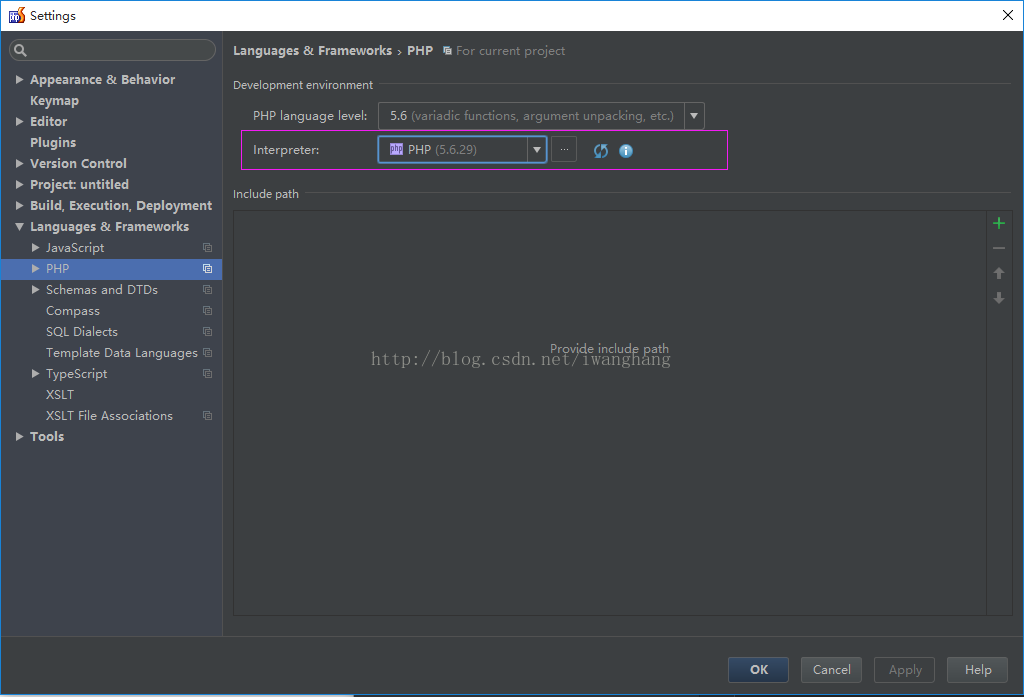Open Template Data Languages page
This screenshot has width=1024, height=697.
click(x=121, y=353)
